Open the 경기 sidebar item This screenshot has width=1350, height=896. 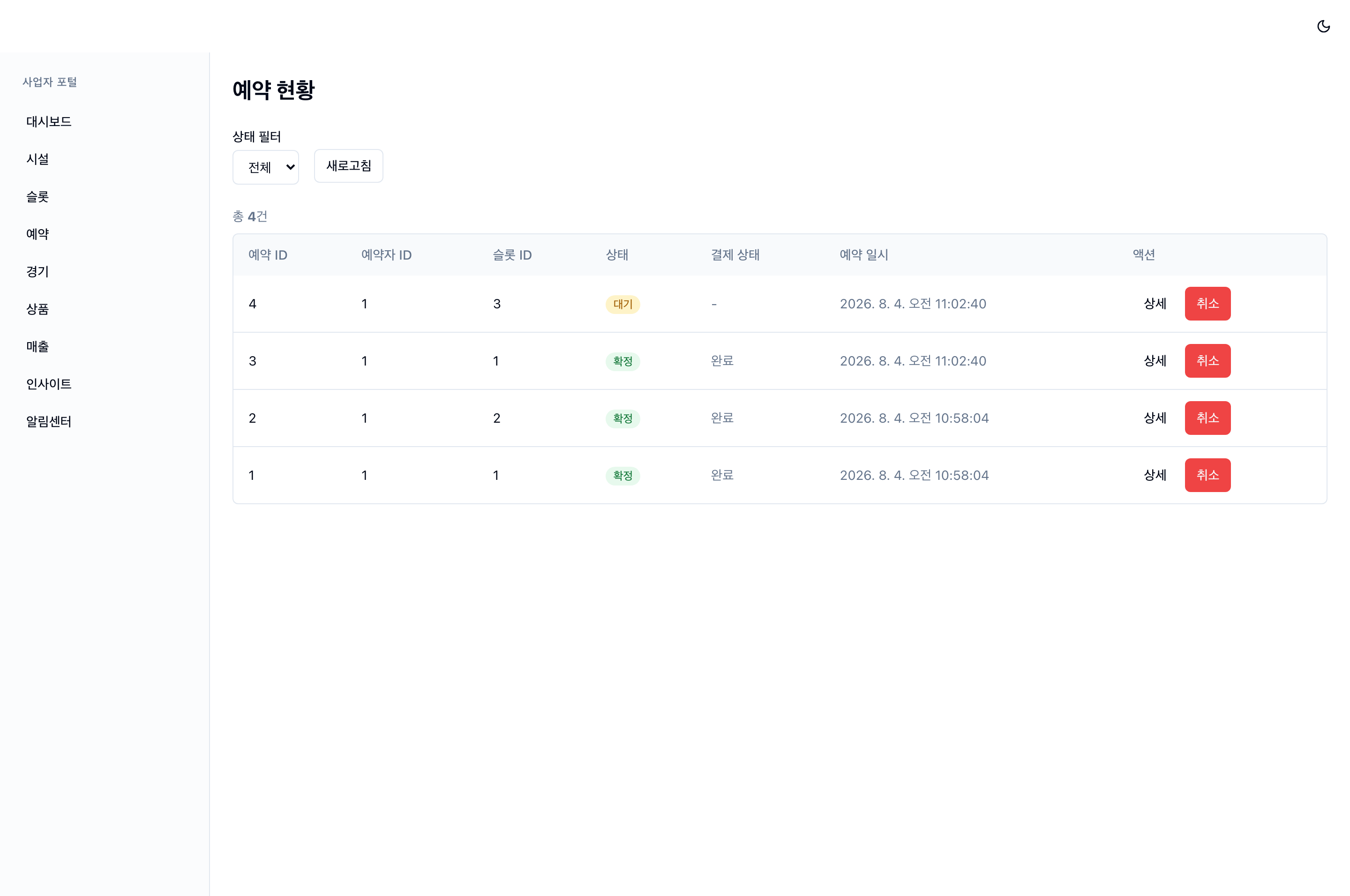[x=37, y=271]
